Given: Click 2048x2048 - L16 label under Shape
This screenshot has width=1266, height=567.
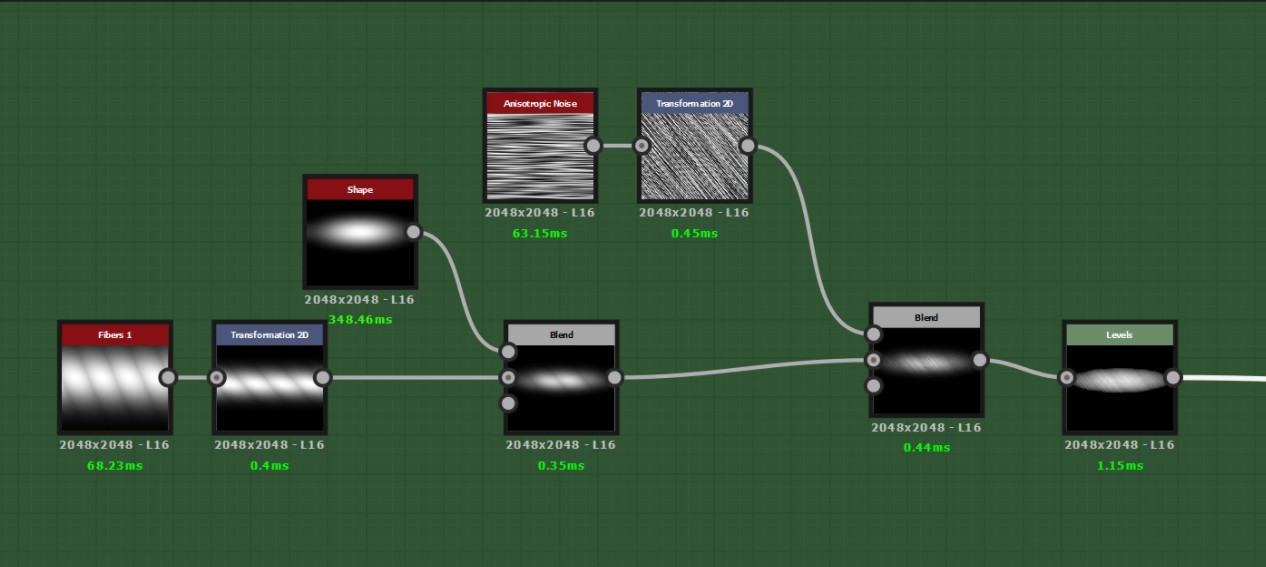Looking at the screenshot, I should pos(360,299).
